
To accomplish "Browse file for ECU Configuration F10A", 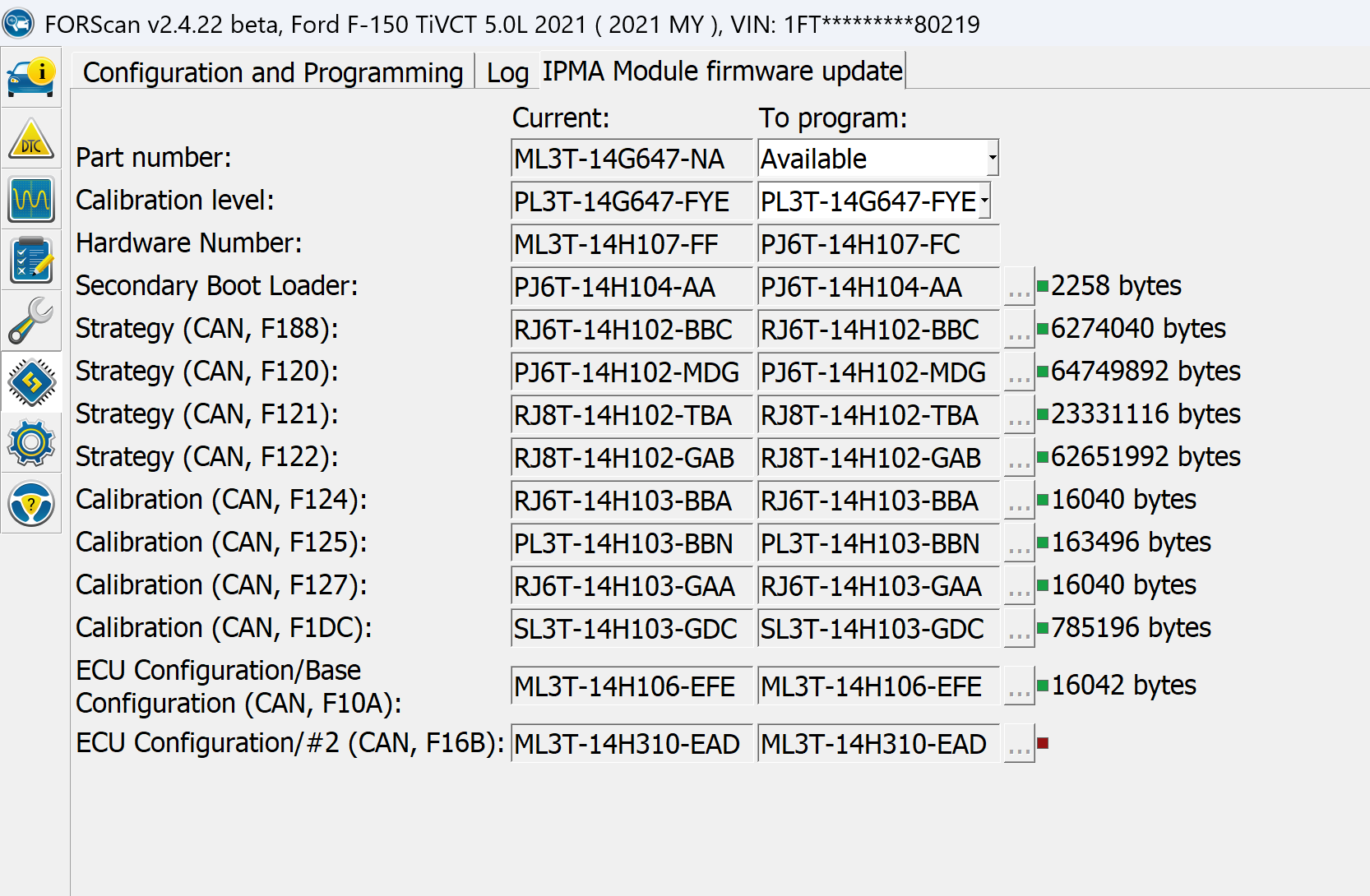I will 1019,686.
